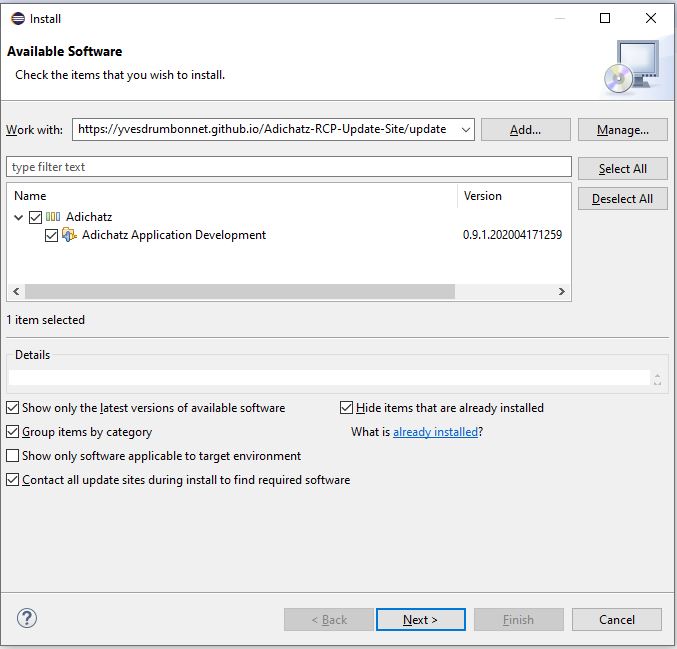The height and width of the screenshot is (649, 677).
Task: Click the Details section scroll arrows
Action: click(x=657, y=379)
